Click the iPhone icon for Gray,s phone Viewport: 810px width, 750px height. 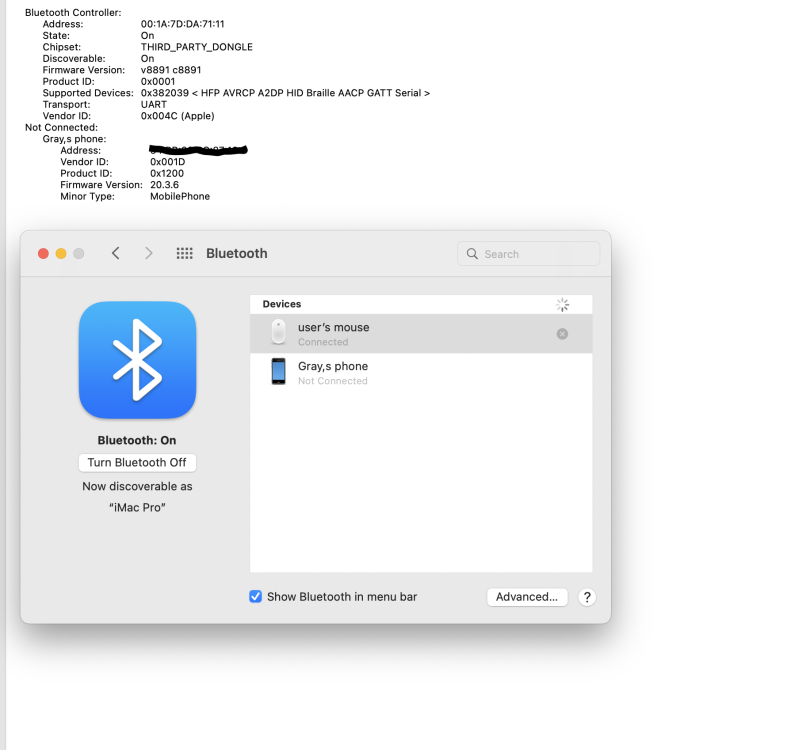(x=278, y=371)
